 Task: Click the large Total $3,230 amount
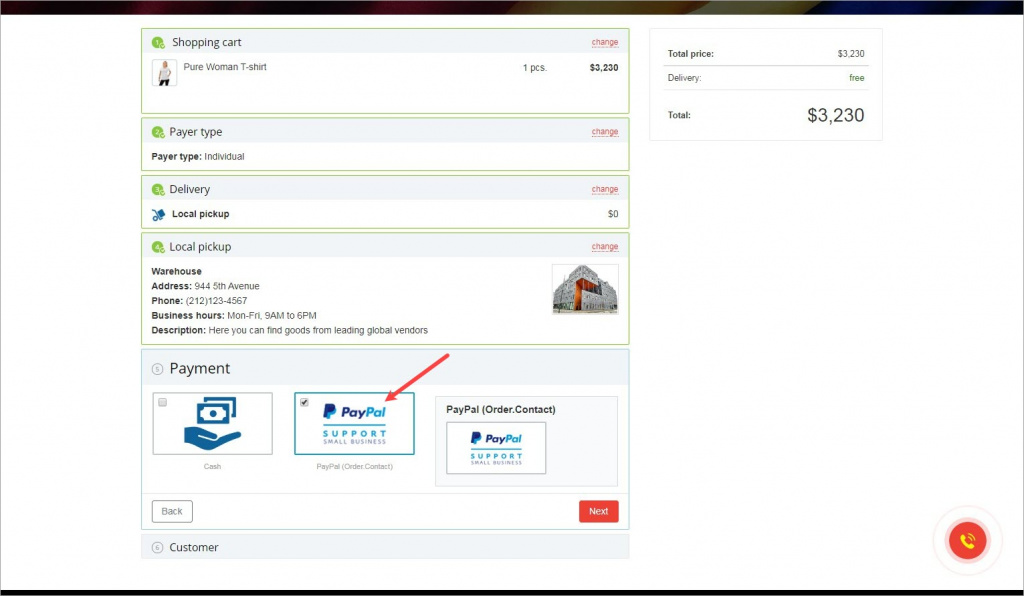[x=836, y=115]
